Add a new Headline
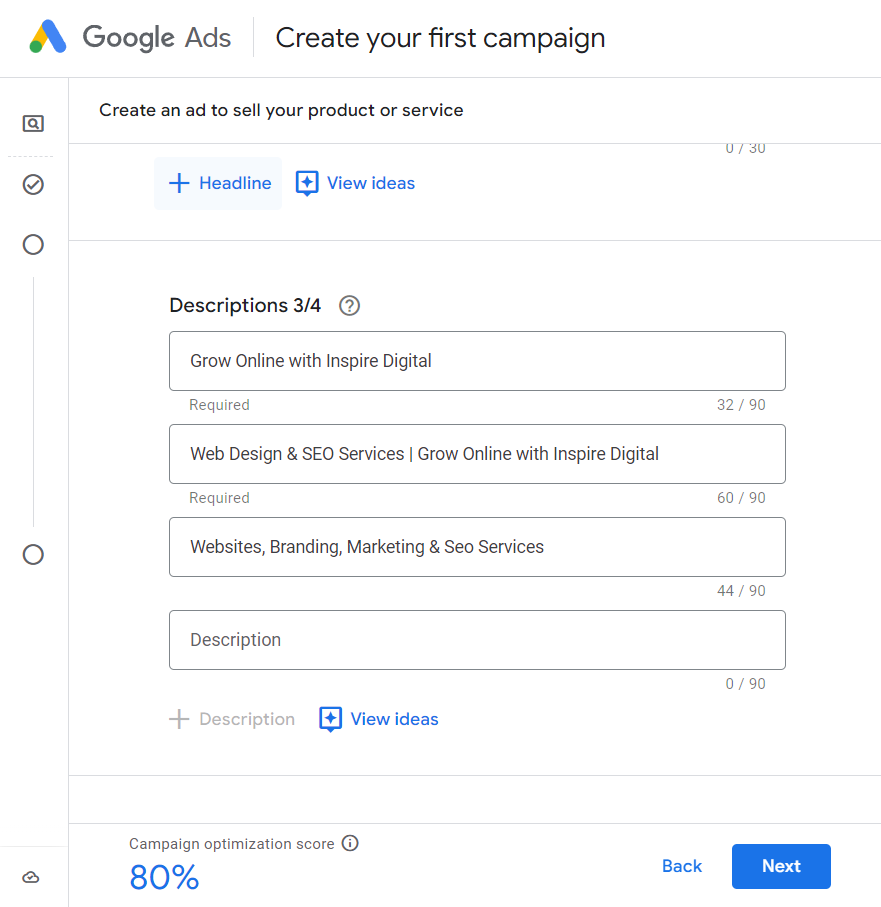Image resolution: width=881 pixels, height=907 pixels. (218, 183)
